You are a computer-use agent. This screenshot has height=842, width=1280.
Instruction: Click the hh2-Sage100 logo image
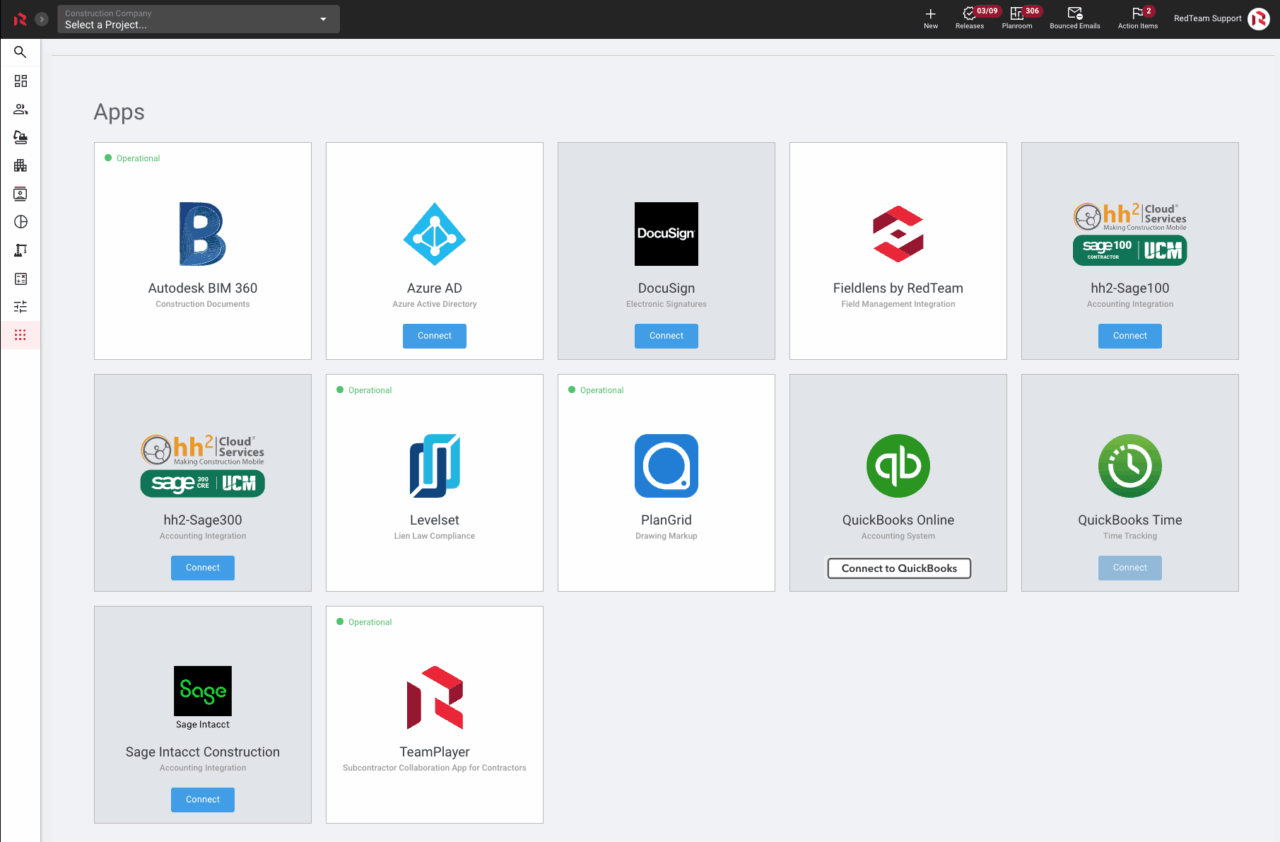[x=1130, y=234]
